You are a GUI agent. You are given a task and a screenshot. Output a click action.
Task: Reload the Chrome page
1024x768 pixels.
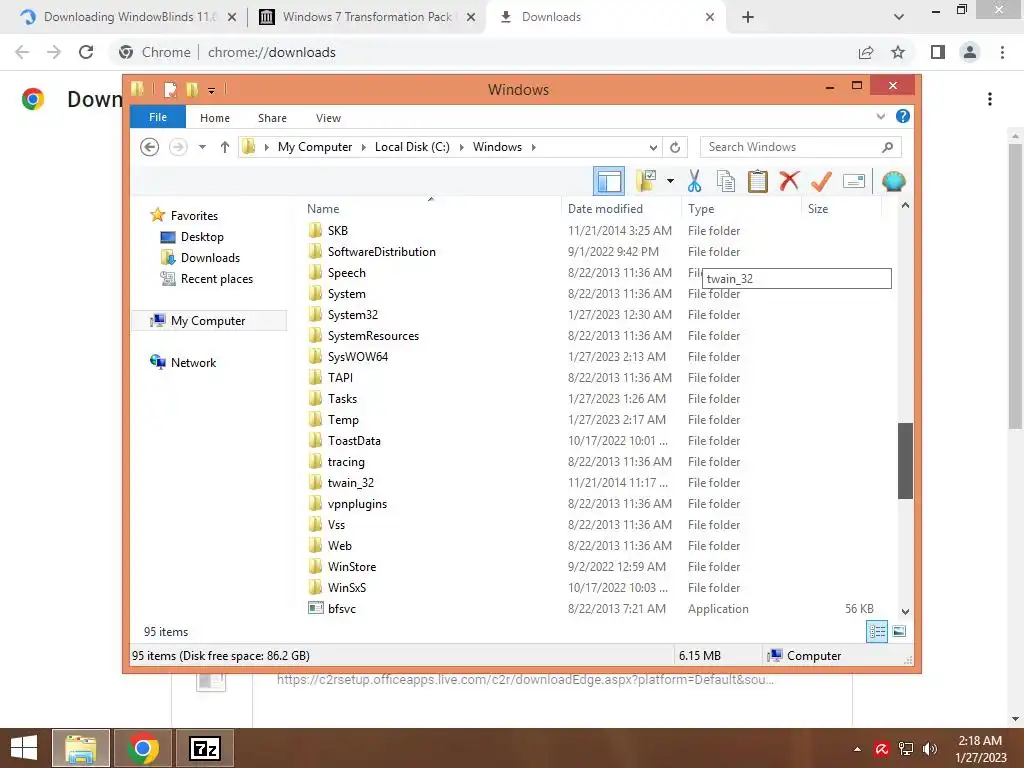click(86, 52)
